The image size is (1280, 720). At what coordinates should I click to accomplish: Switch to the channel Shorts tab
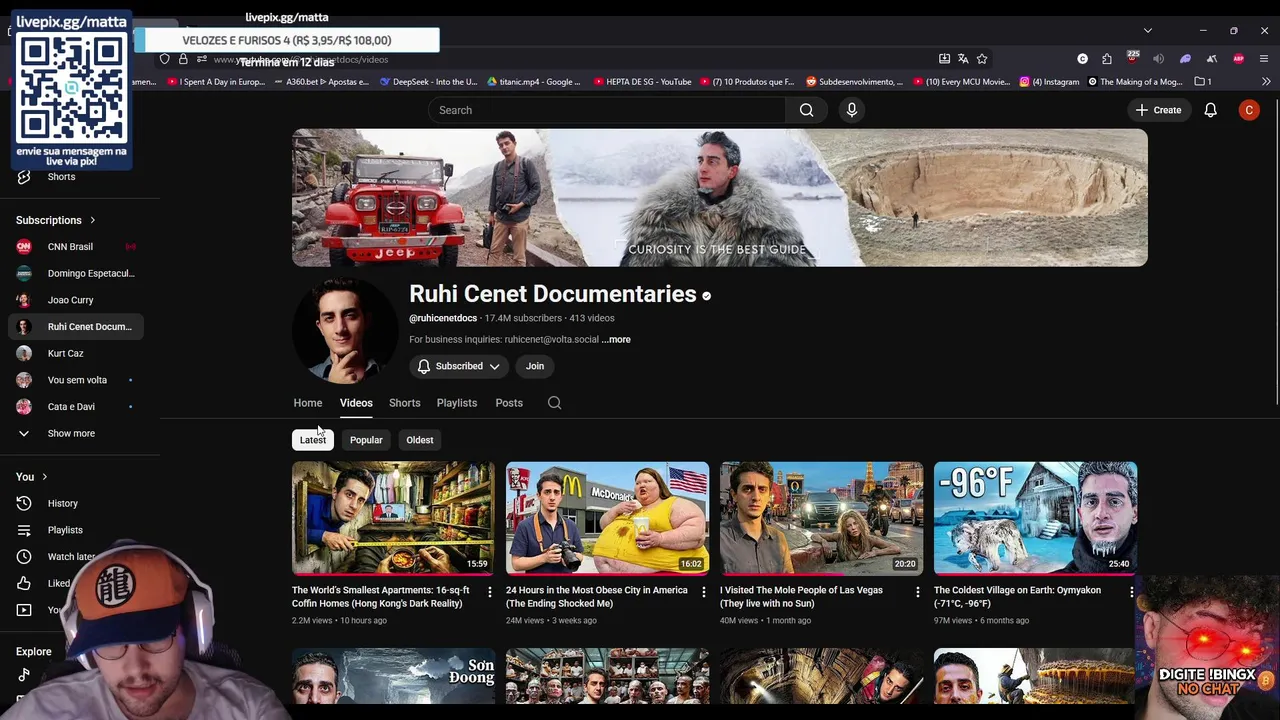click(404, 403)
